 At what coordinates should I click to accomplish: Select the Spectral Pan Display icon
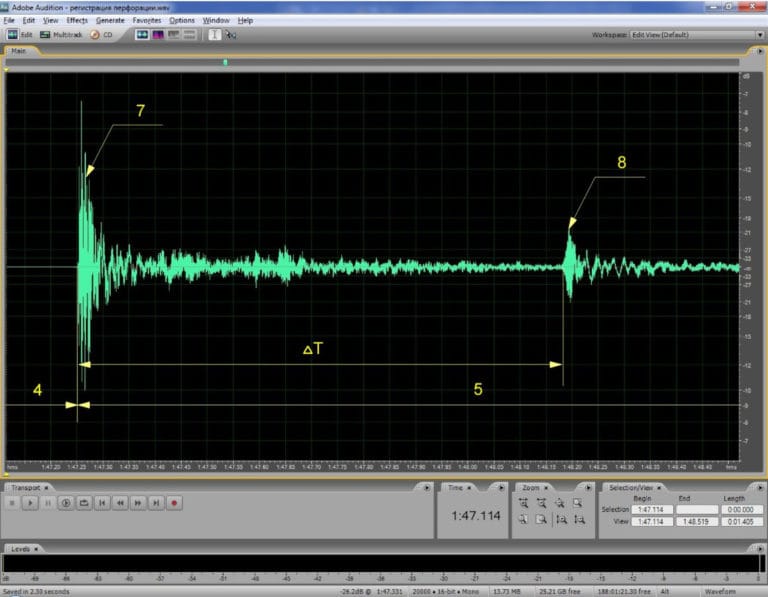173,35
